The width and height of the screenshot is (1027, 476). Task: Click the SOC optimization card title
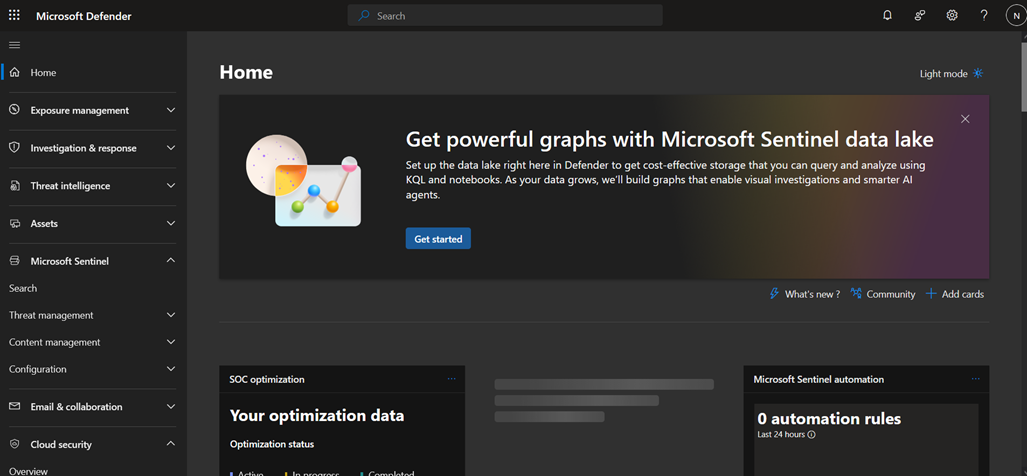(x=267, y=379)
